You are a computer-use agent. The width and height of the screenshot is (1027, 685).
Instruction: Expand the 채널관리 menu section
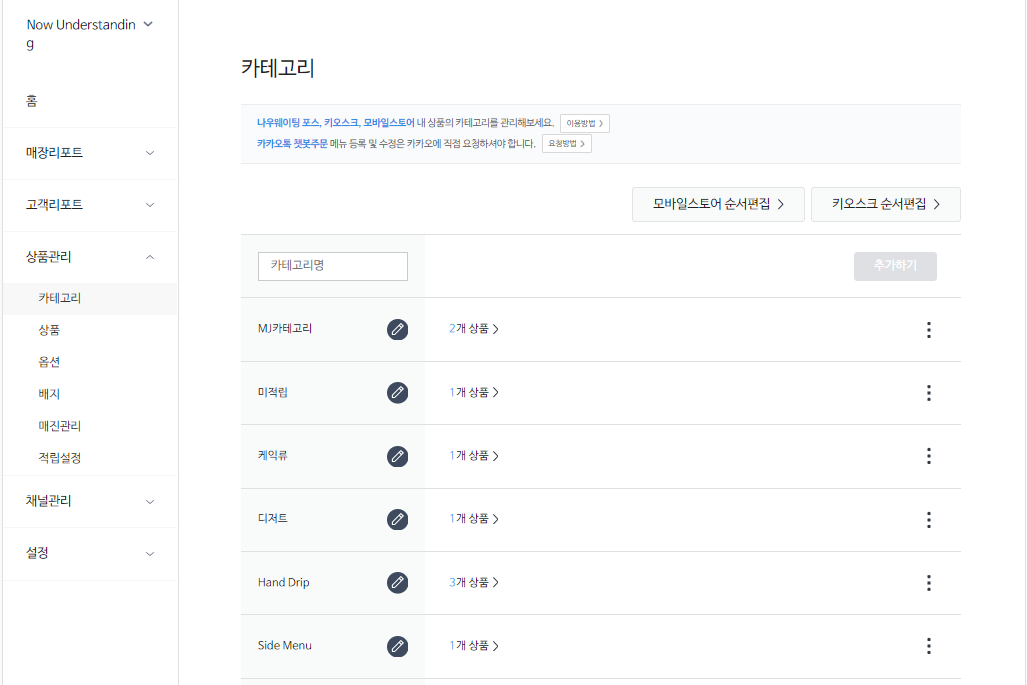(90, 501)
